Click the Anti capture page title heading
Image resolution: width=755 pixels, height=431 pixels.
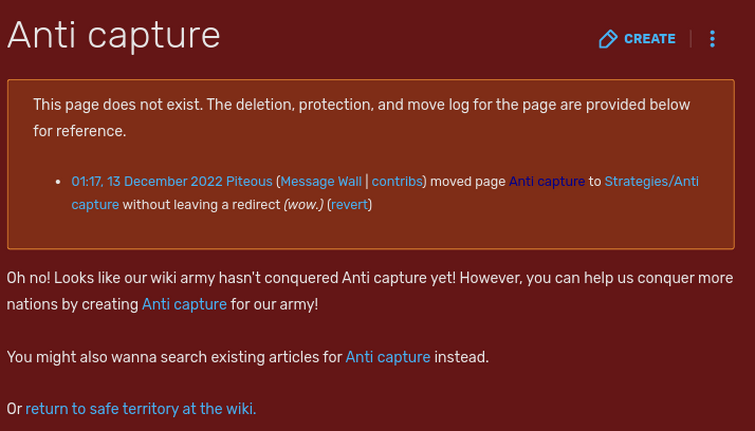114,35
